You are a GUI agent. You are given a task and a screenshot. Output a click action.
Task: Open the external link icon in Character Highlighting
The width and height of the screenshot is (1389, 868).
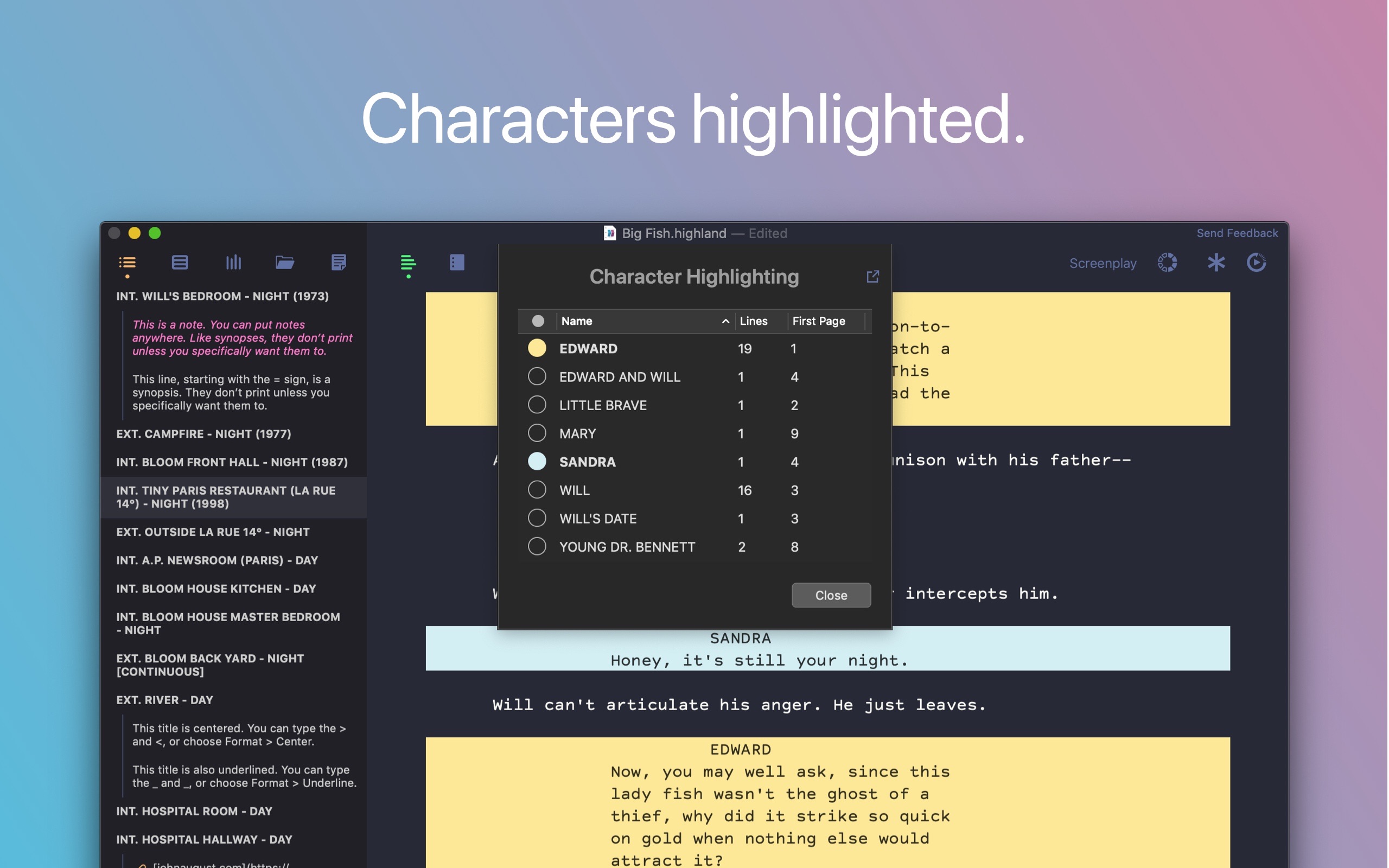click(x=873, y=277)
